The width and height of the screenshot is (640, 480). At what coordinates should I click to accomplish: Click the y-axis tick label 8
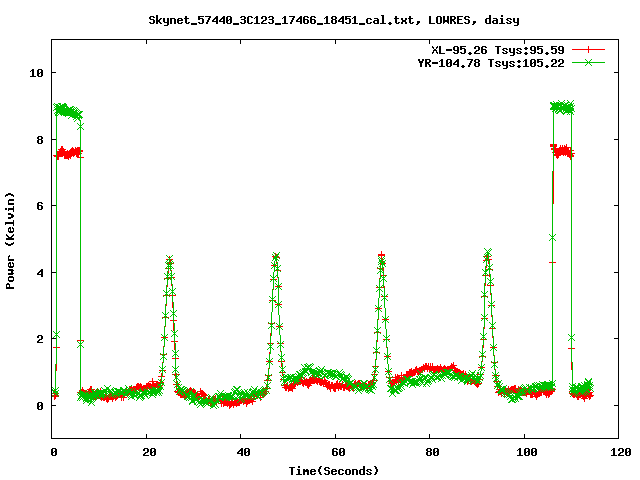coord(40,140)
